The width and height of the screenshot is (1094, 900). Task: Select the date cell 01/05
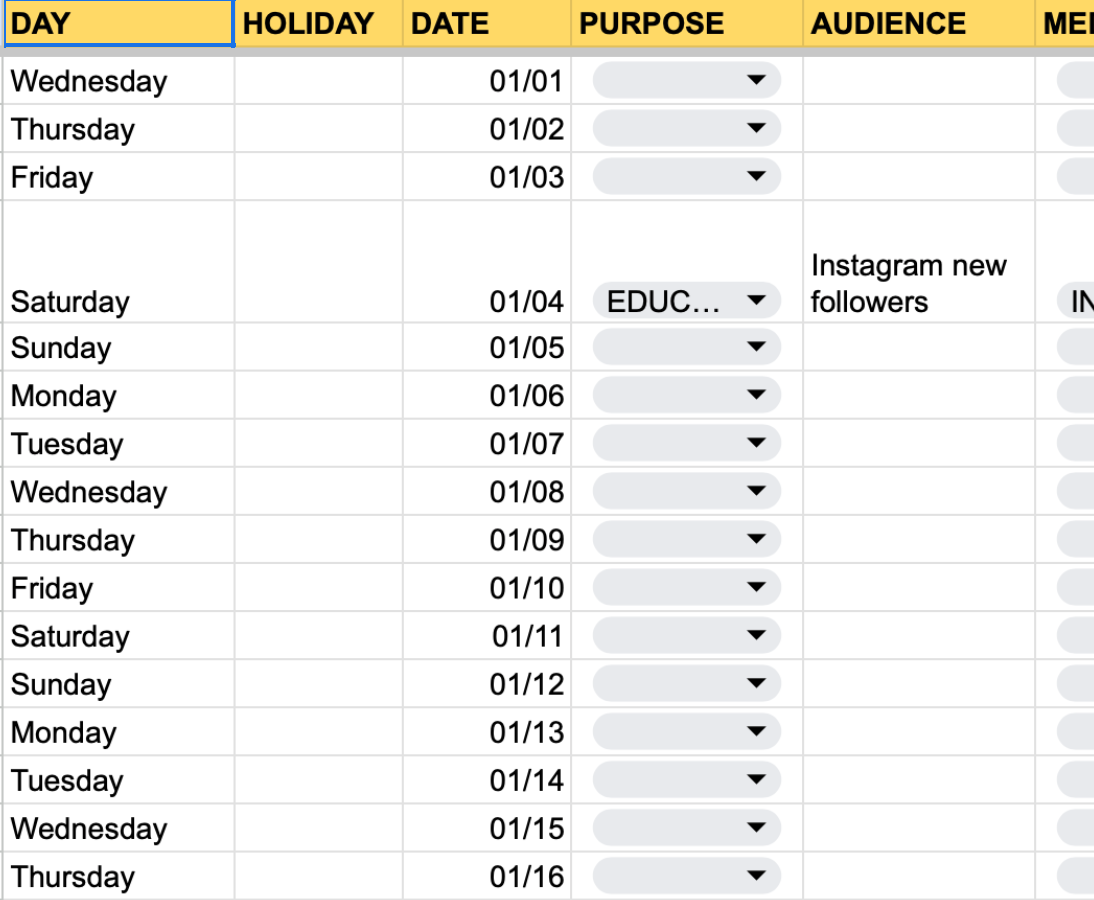coord(487,347)
